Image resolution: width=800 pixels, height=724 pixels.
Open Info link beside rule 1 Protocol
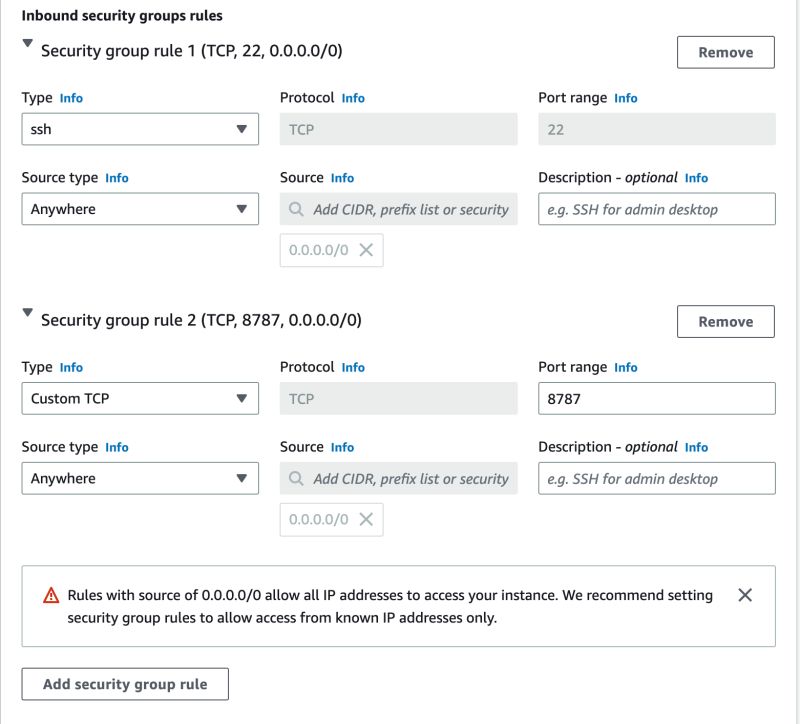coord(353,98)
